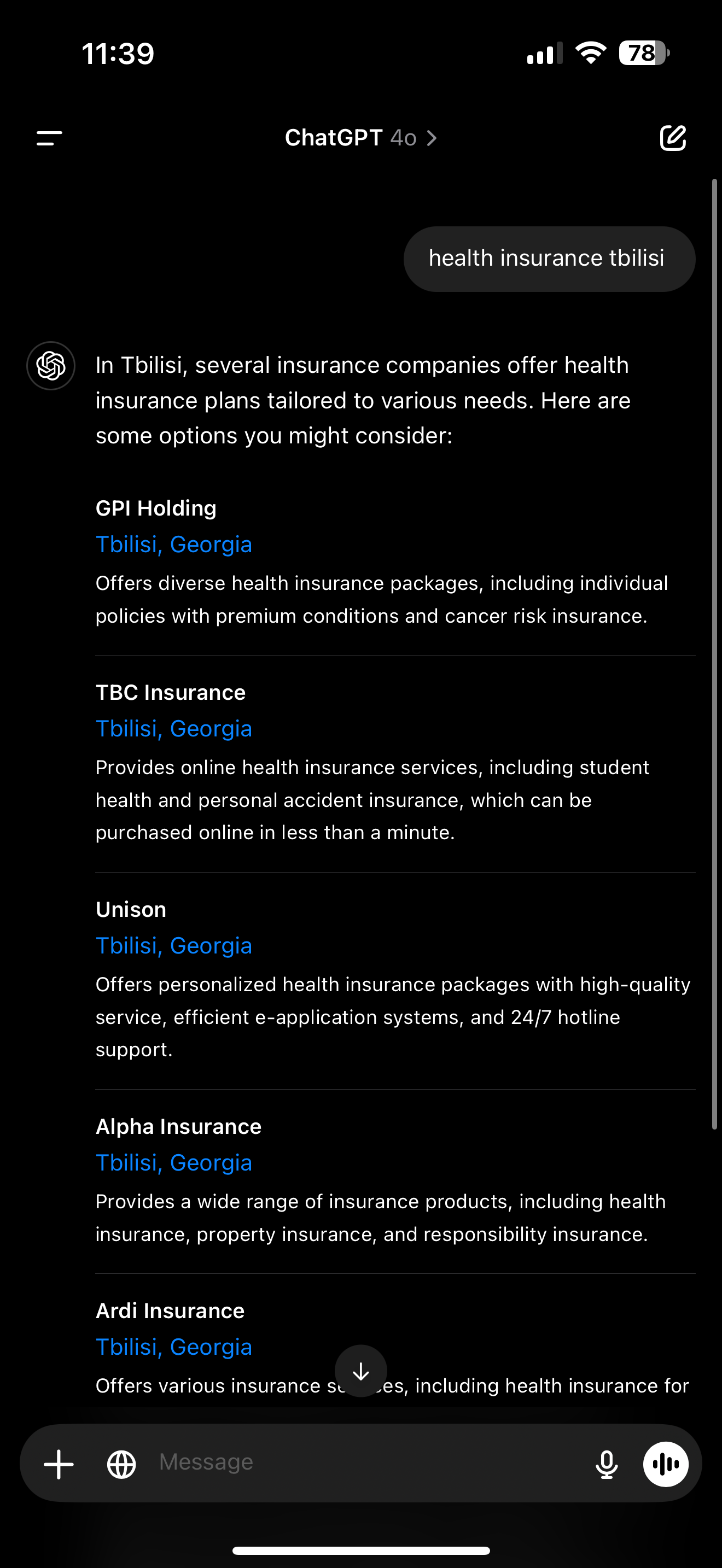Open Tbilisi, Georgia link under GPI Holding
The height and width of the screenshot is (1568, 722).
pos(173,544)
